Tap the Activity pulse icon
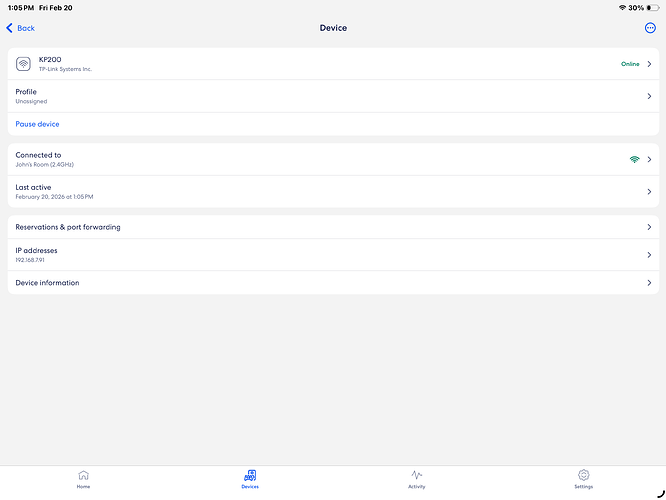Screen dimensions: 666x500 pos(417,475)
